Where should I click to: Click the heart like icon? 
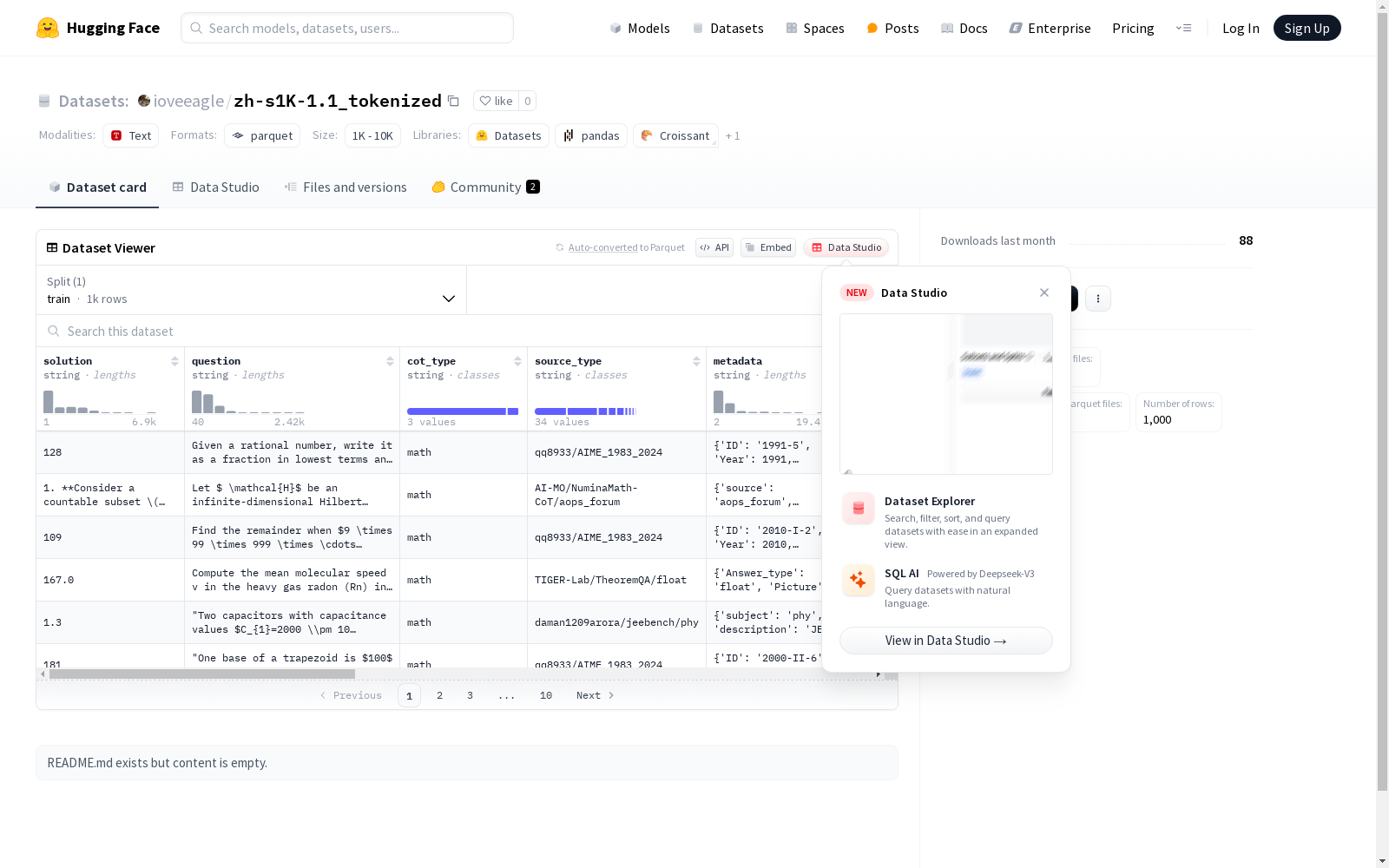(x=485, y=101)
